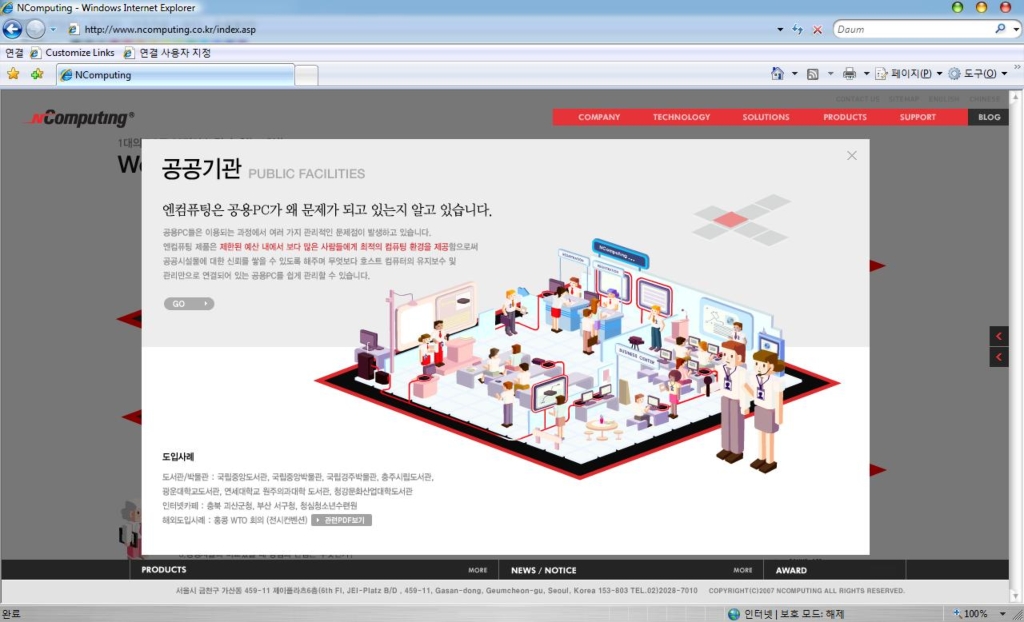Click the Add to Favorites star icon
The height and width of the screenshot is (622, 1024).
[x=37, y=74]
